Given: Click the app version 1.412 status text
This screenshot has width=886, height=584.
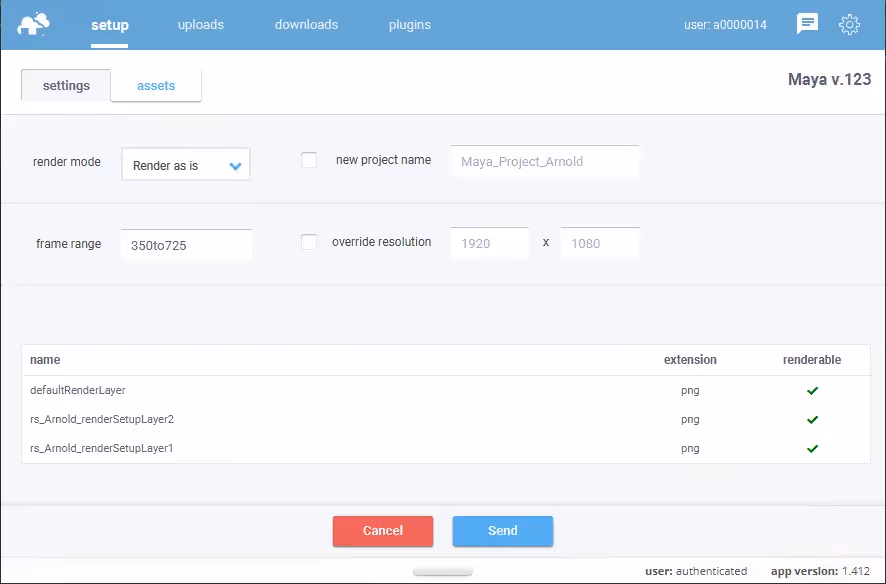Looking at the screenshot, I should [x=820, y=571].
